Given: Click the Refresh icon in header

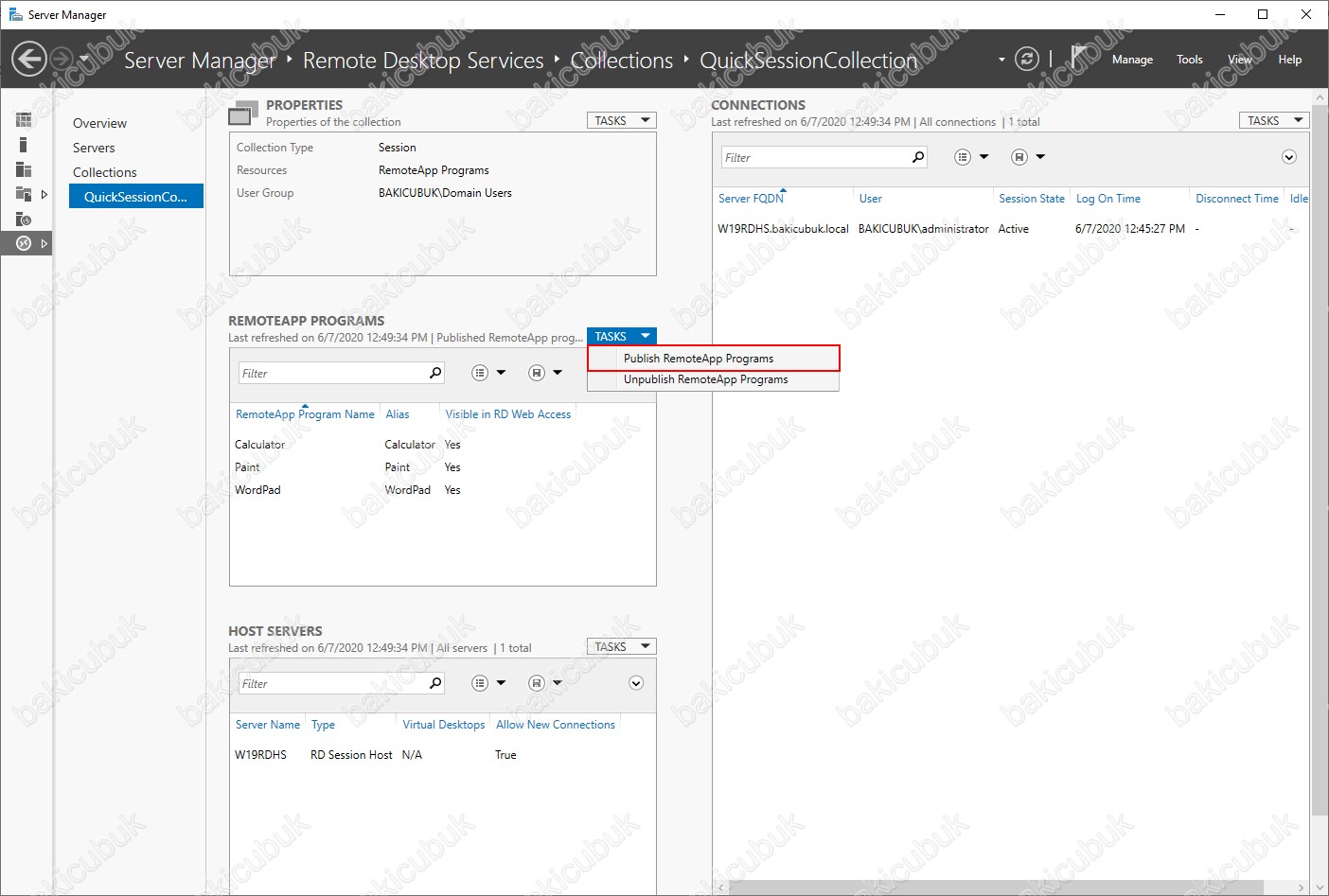Looking at the screenshot, I should point(1027,59).
